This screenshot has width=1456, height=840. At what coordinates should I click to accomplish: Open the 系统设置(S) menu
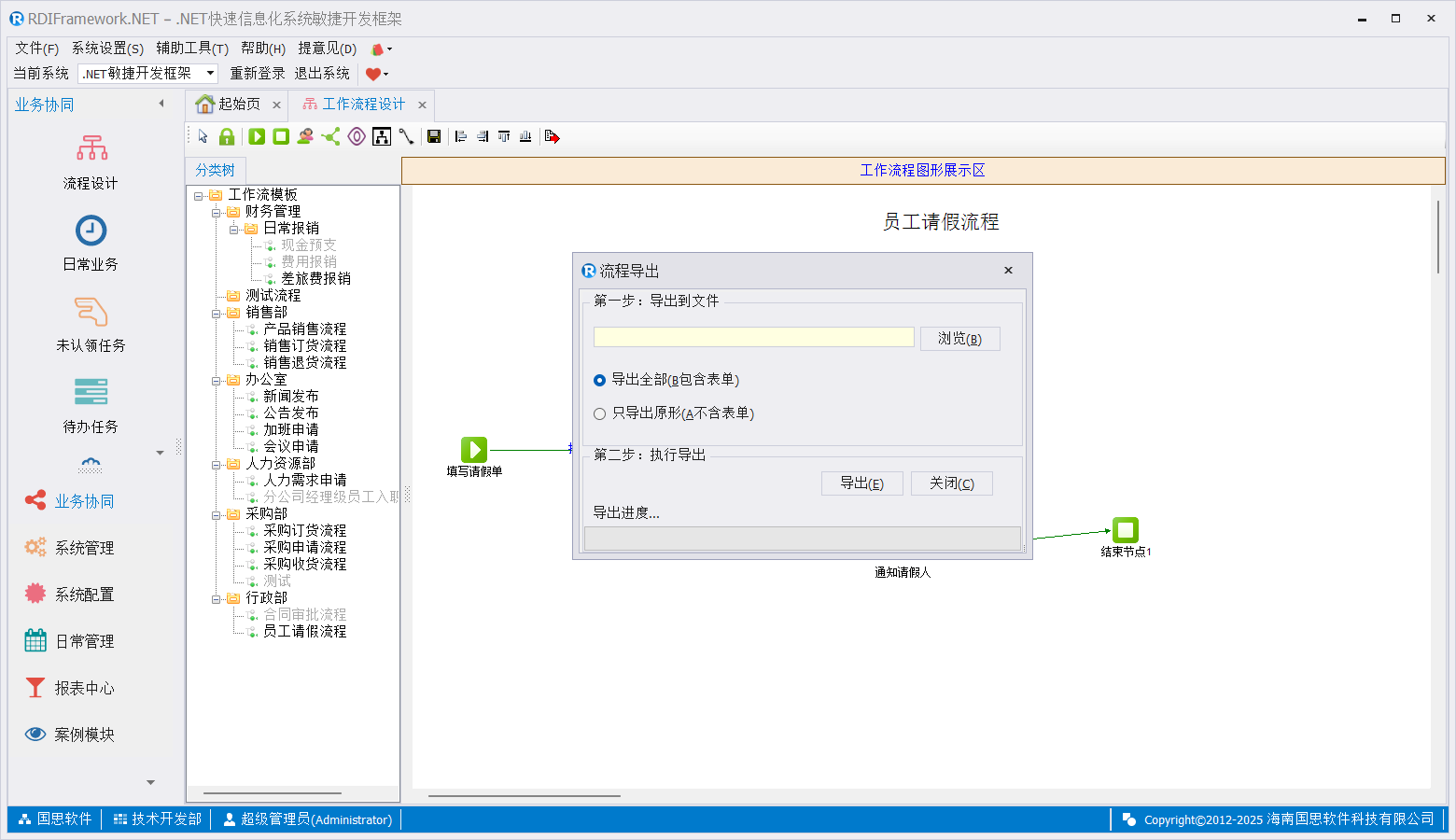[107, 49]
